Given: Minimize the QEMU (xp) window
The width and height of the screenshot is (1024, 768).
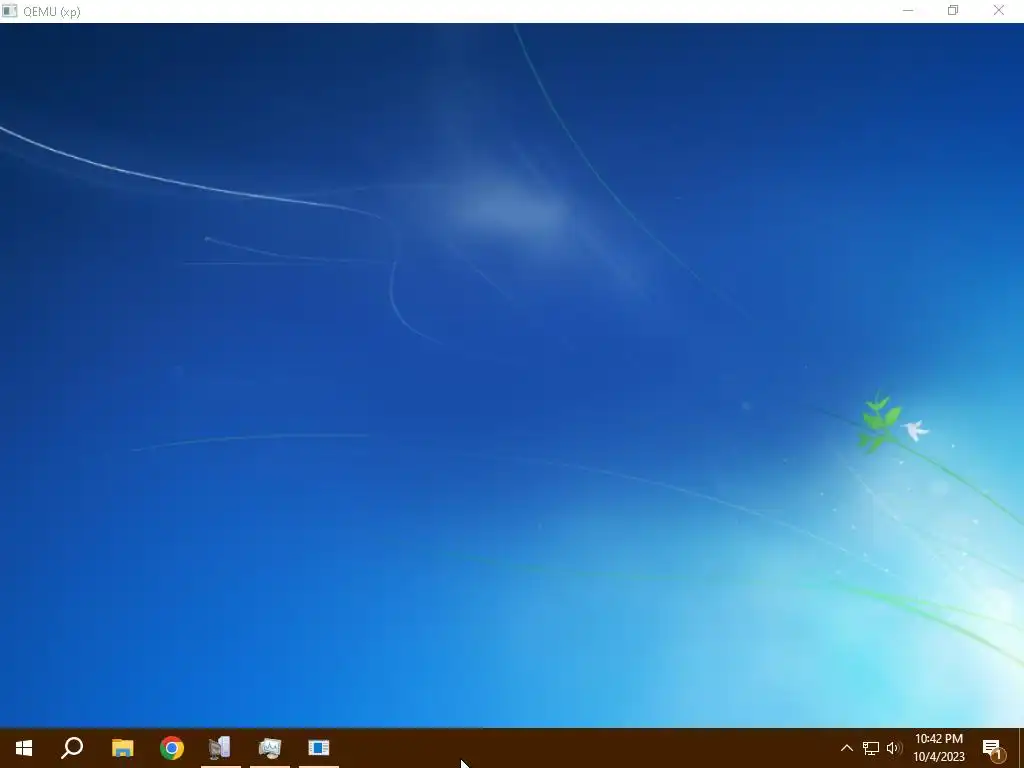Looking at the screenshot, I should 908,10.
